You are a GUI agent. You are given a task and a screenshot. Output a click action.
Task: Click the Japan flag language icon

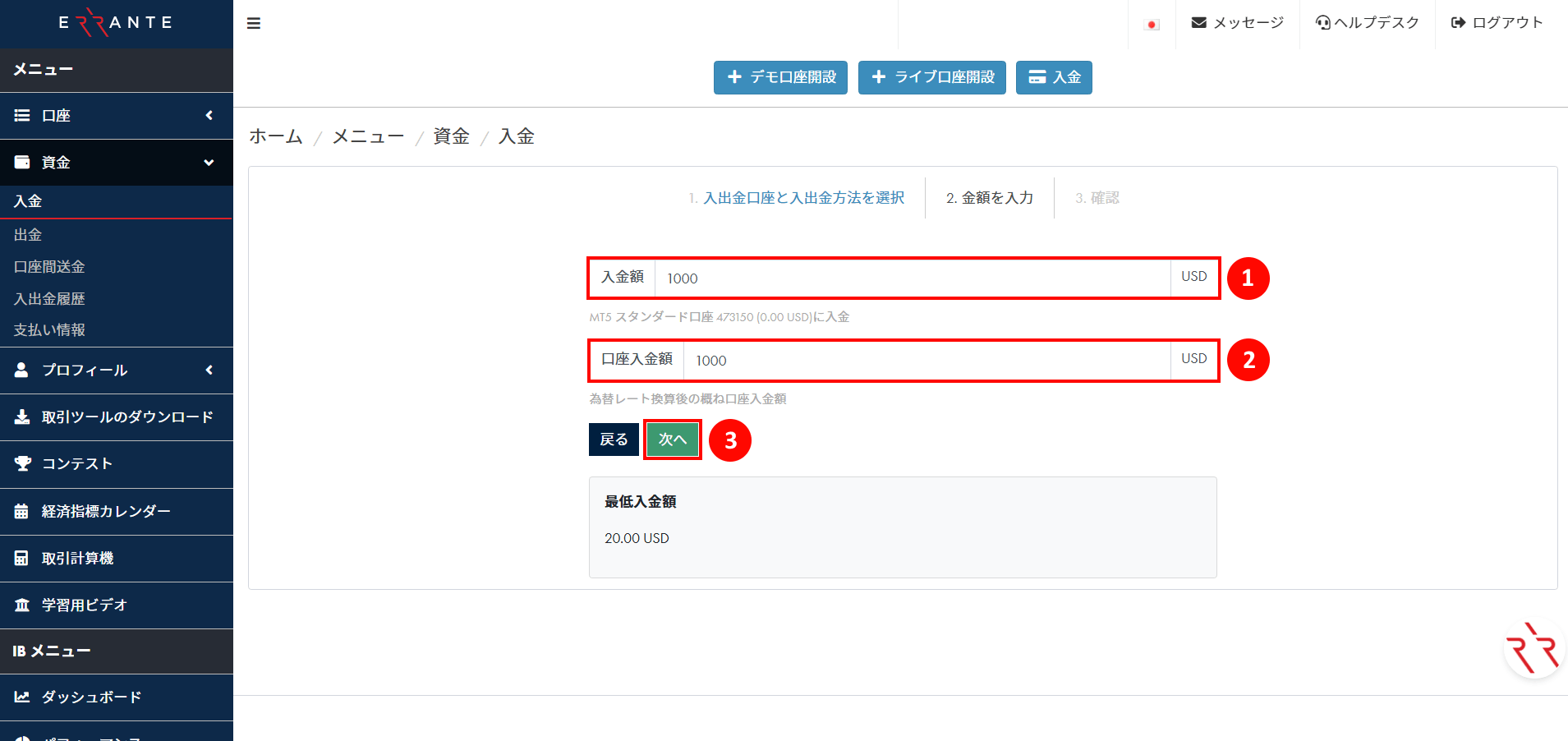1152,25
